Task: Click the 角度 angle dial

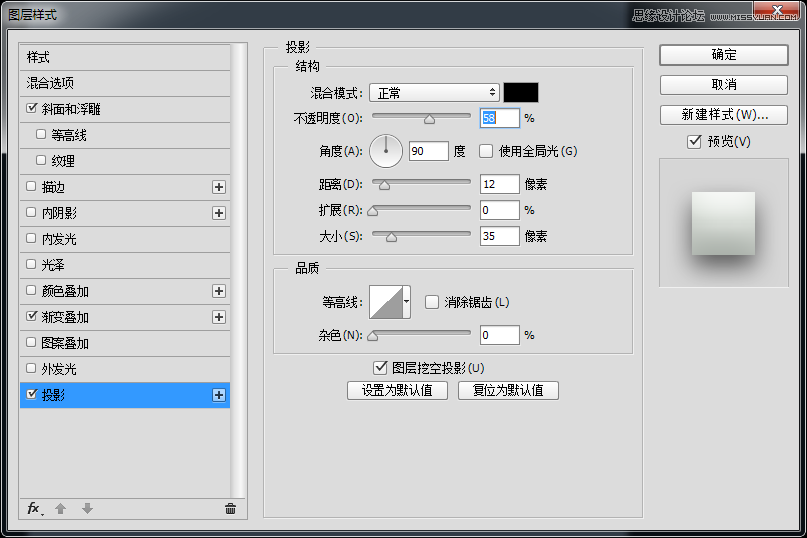Action: pyautogui.click(x=385, y=151)
